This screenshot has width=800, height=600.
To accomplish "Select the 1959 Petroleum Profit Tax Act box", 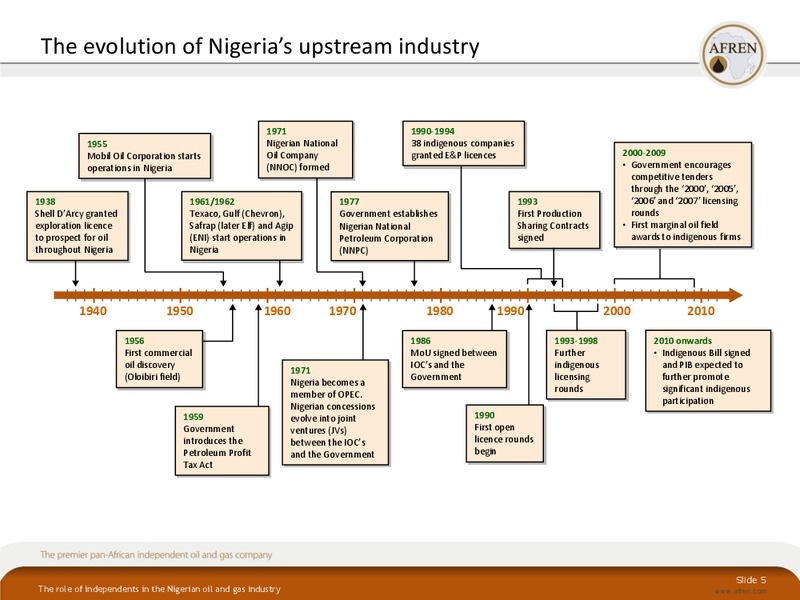I will [222, 441].
